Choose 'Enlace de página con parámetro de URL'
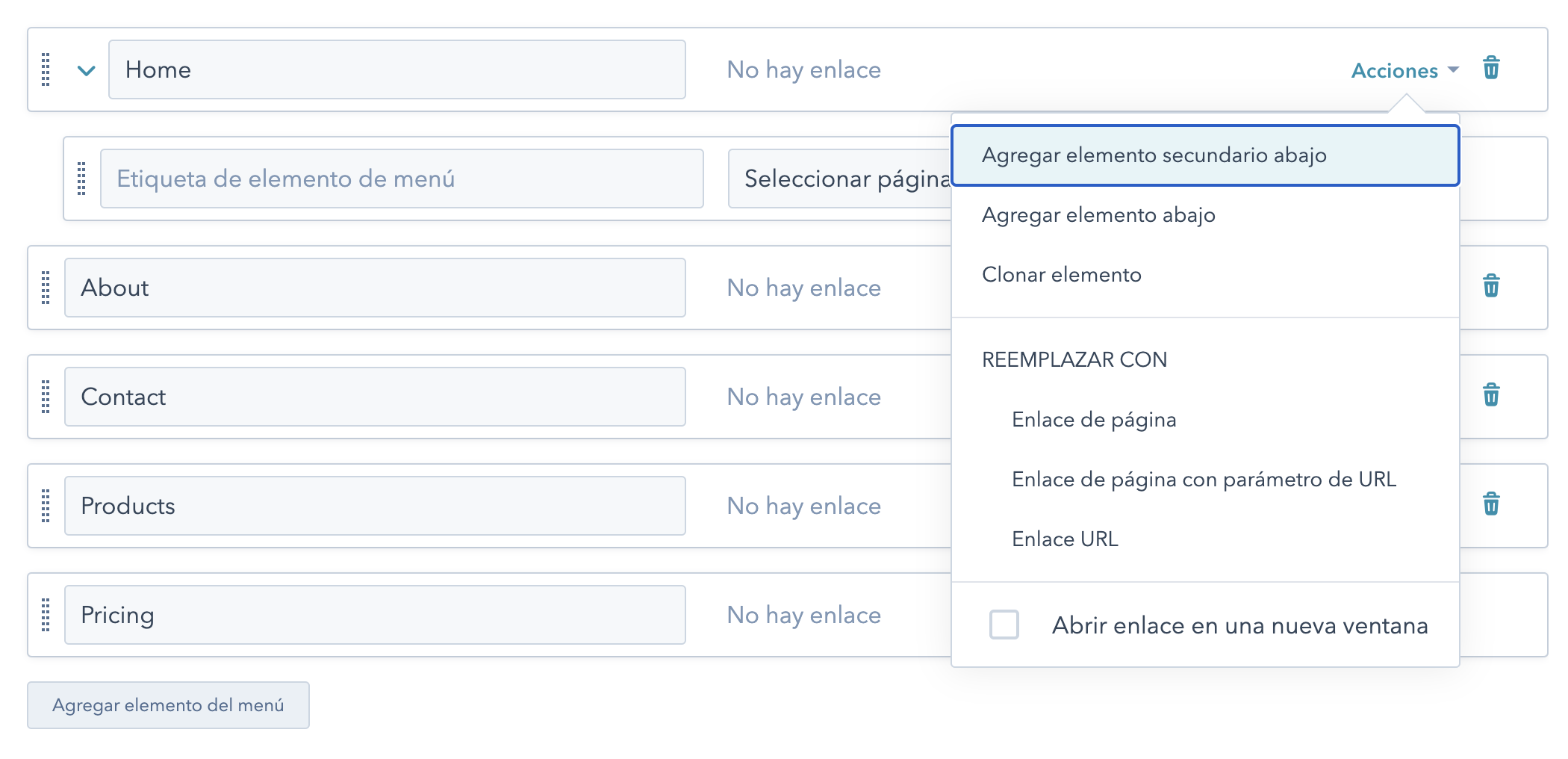The height and width of the screenshot is (759, 1568). 1204,479
